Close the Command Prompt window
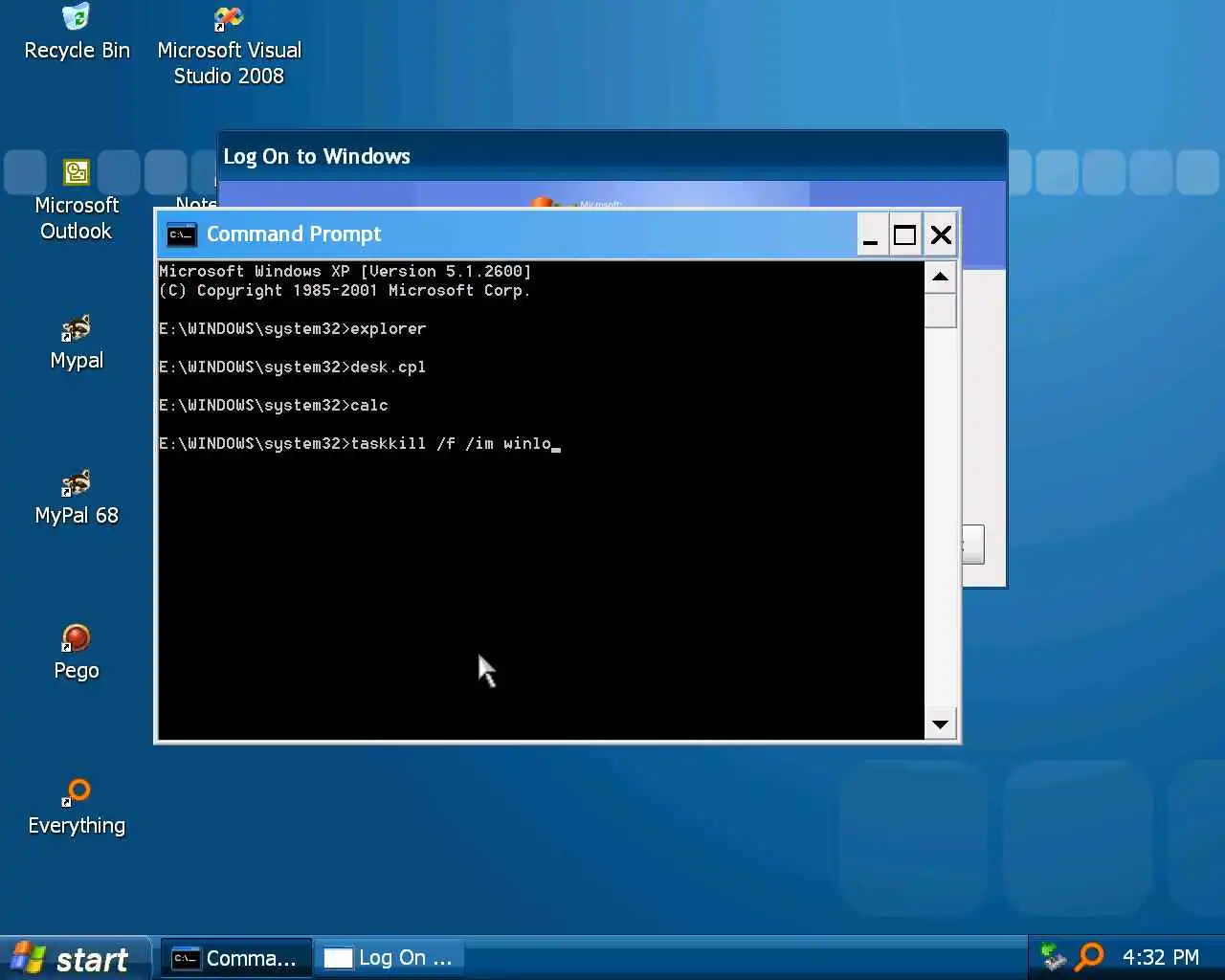1225x980 pixels. coord(941,234)
